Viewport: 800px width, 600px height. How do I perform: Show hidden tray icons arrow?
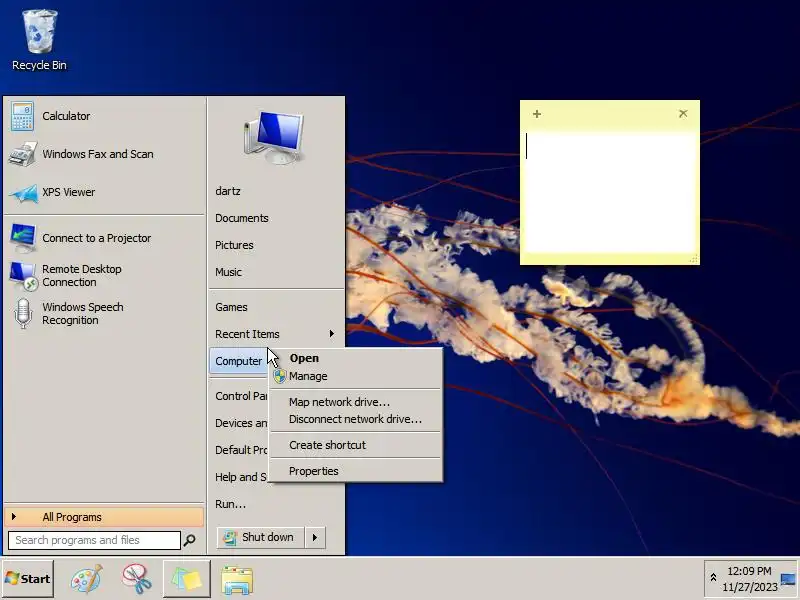click(x=713, y=578)
